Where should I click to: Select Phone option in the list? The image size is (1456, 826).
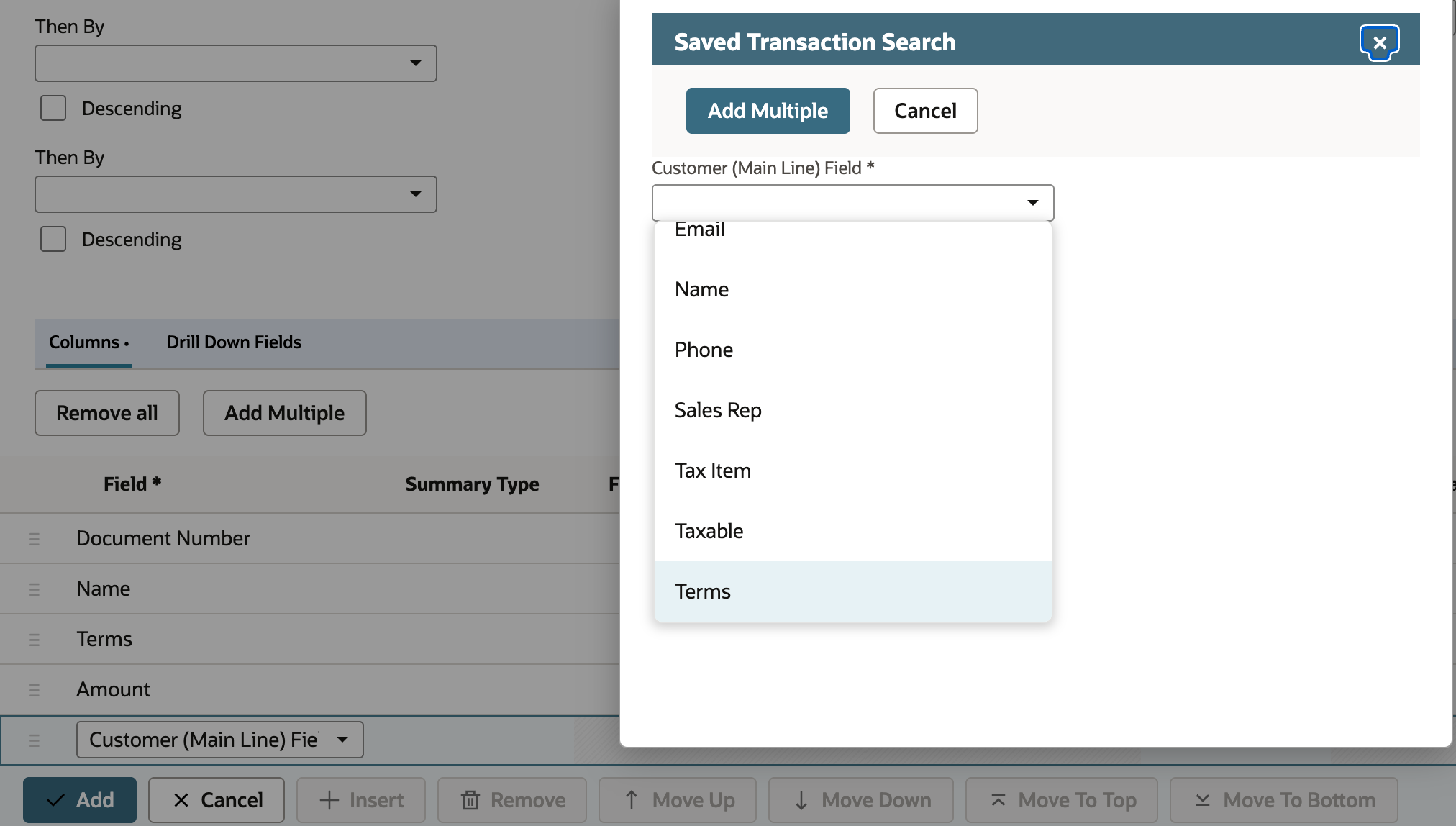[x=853, y=350]
